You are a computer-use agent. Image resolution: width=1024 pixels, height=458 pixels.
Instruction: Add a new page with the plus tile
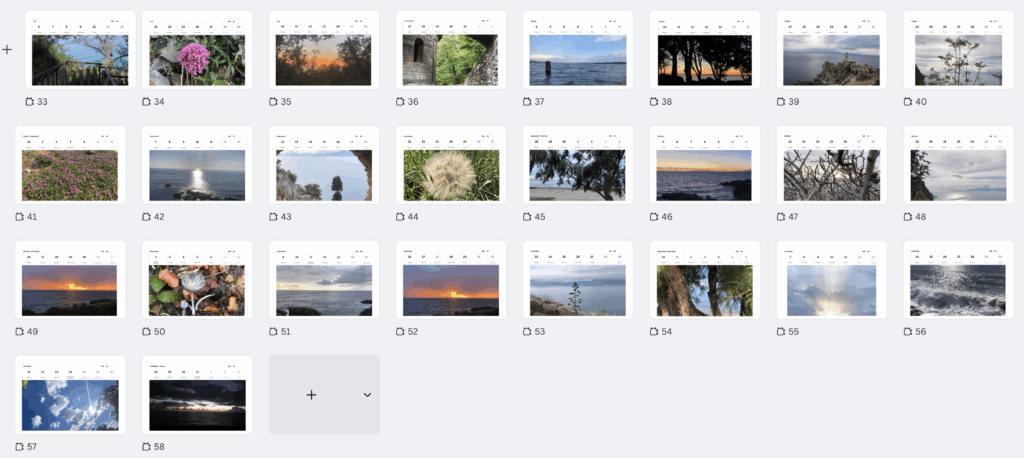pos(312,395)
